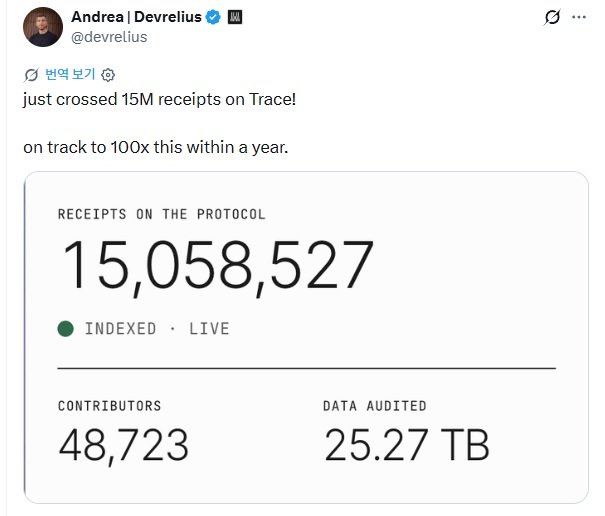
Task: Click the blue verified checkmark badge
Action: click(213, 17)
